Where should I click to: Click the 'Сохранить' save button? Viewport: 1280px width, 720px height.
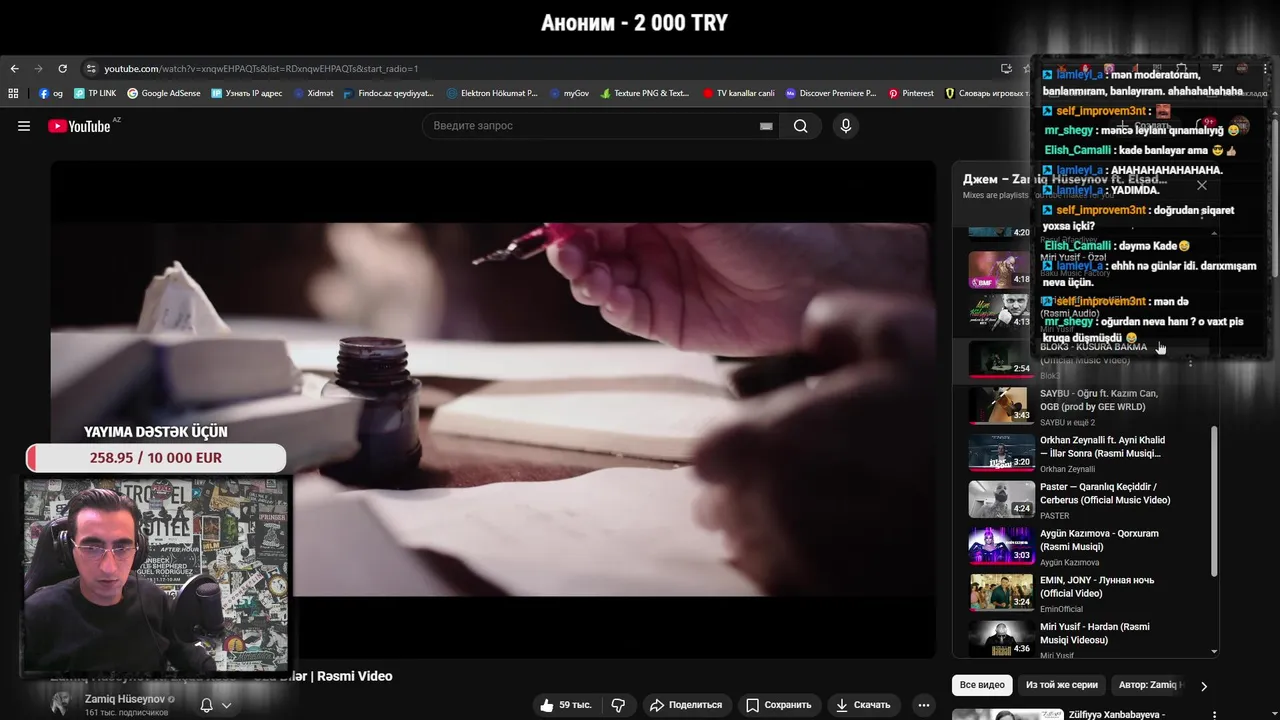pos(779,705)
